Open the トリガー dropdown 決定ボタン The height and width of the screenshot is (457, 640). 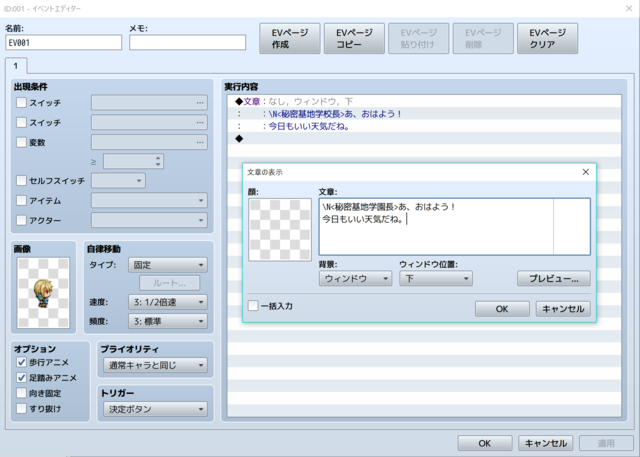(x=156, y=409)
